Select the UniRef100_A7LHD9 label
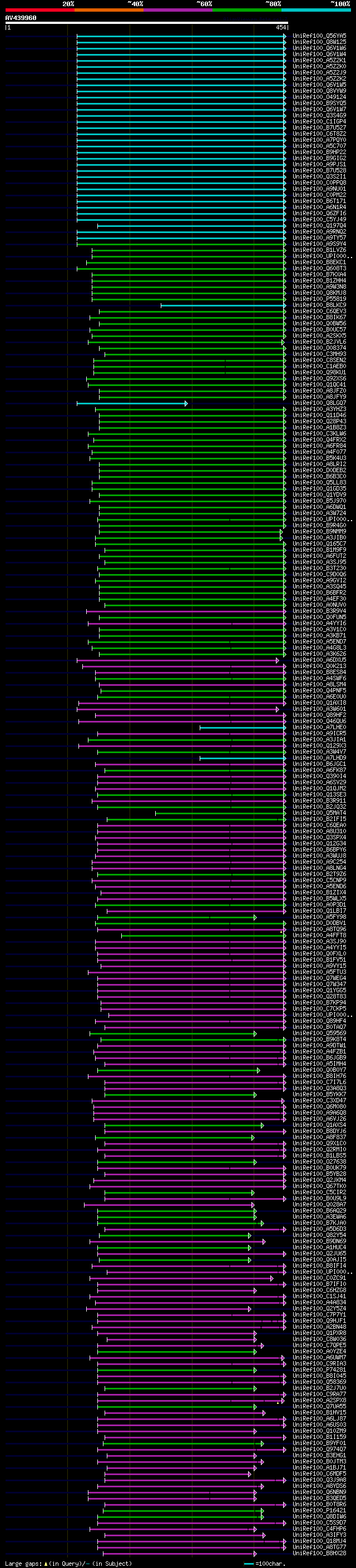Viewport: 356px width, 1568px height. pyautogui.click(x=319, y=758)
